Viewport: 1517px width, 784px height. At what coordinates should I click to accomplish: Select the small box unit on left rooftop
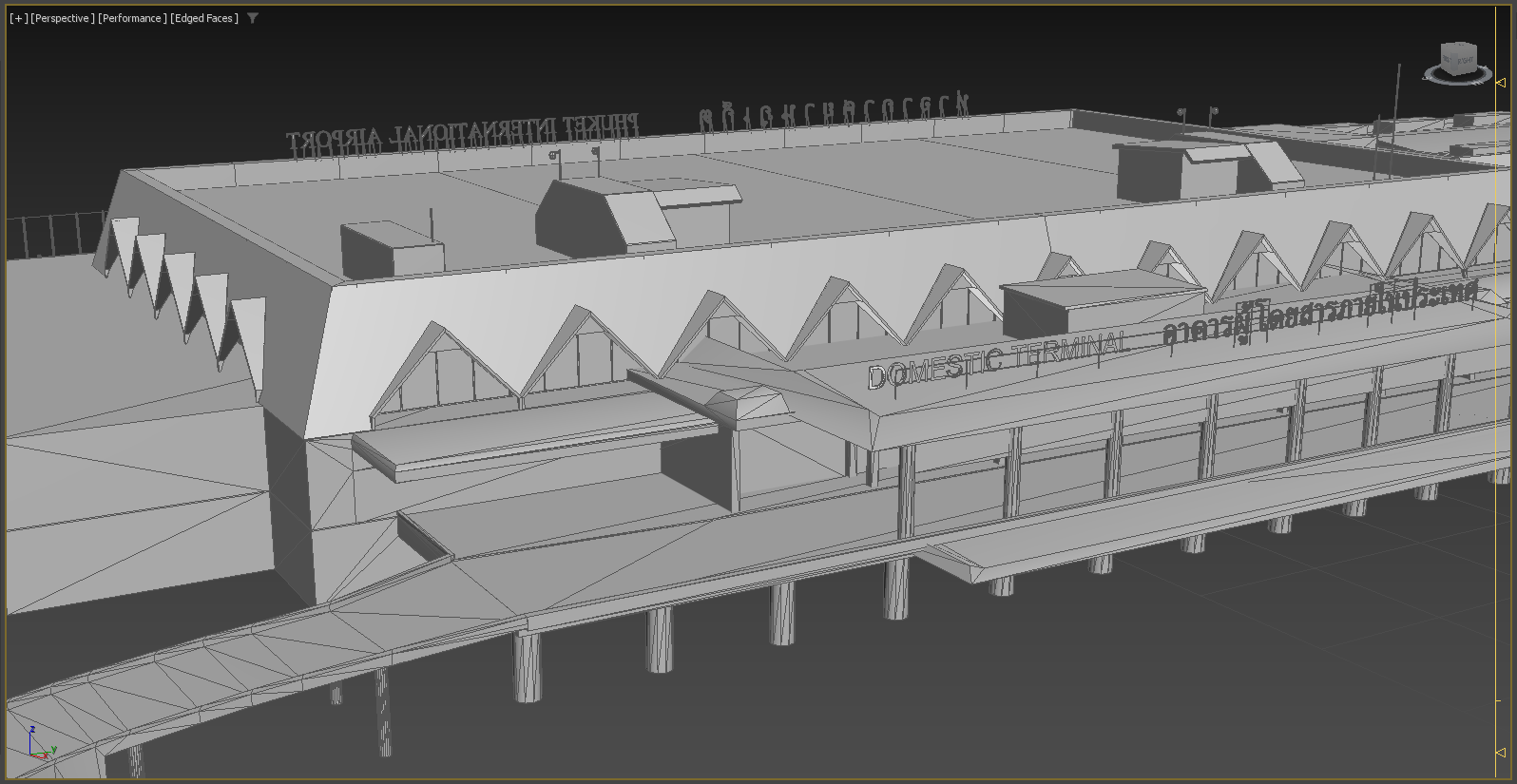click(392, 251)
